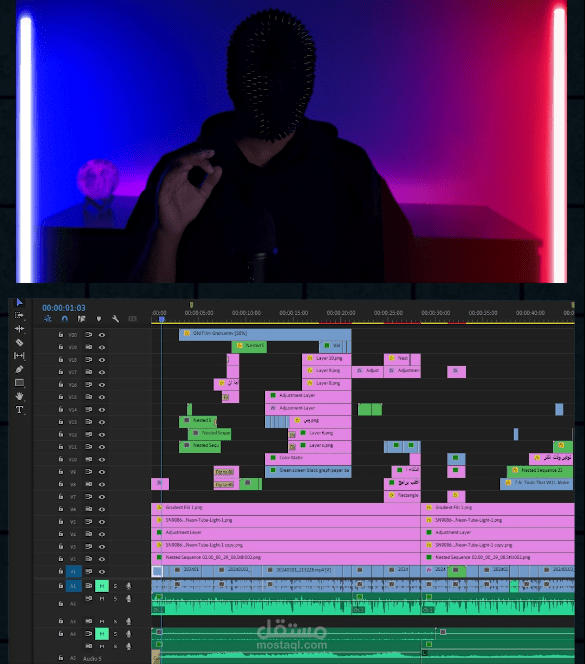Image resolution: width=585 pixels, height=664 pixels.
Task: Select the Slip tool
Action: click(x=19, y=356)
